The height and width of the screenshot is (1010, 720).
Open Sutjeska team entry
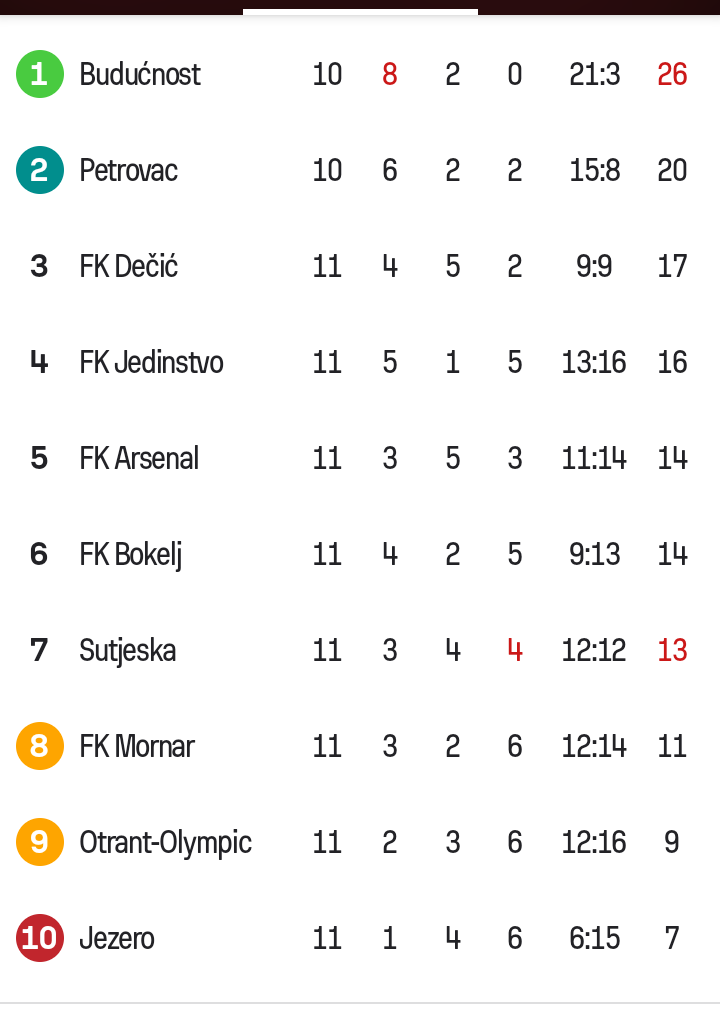(x=128, y=650)
